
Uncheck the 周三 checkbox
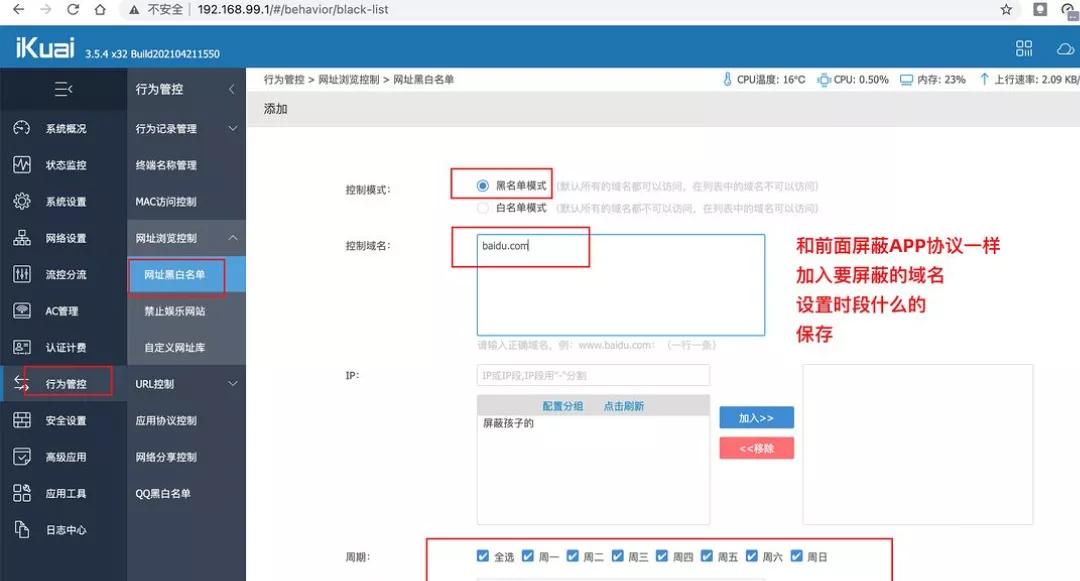click(x=617, y=555)
